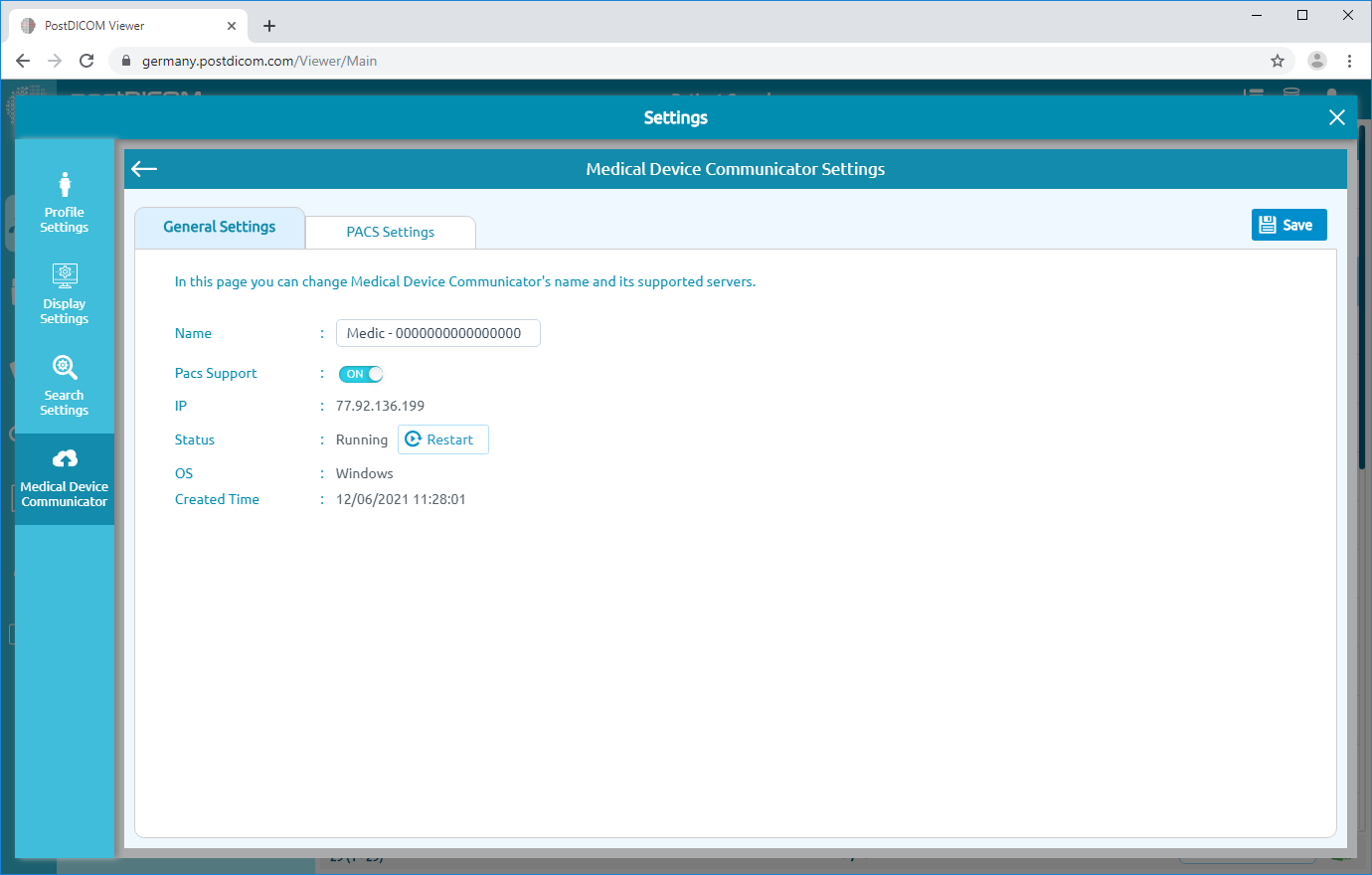Bookmark this page with the star icon

tap(1278, 61)
